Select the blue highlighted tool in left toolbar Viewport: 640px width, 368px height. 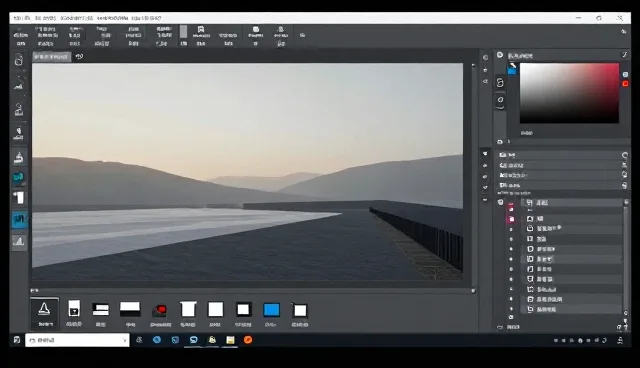tap(19, 220)
